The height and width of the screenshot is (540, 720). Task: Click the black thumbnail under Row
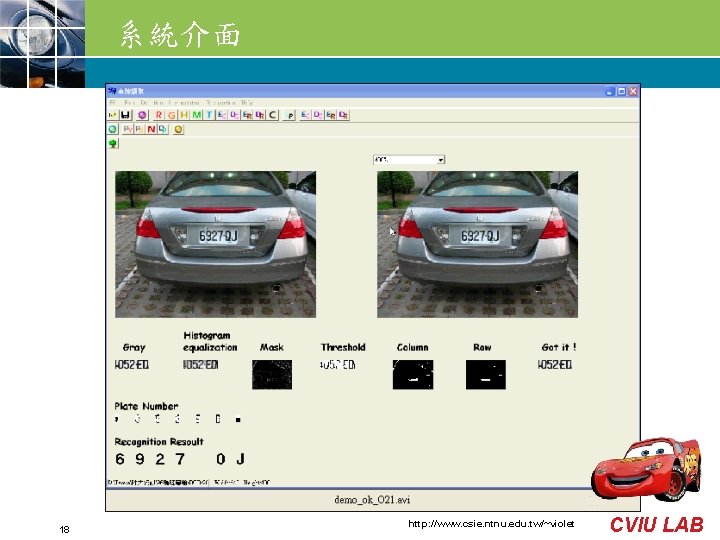pos(486,374)
